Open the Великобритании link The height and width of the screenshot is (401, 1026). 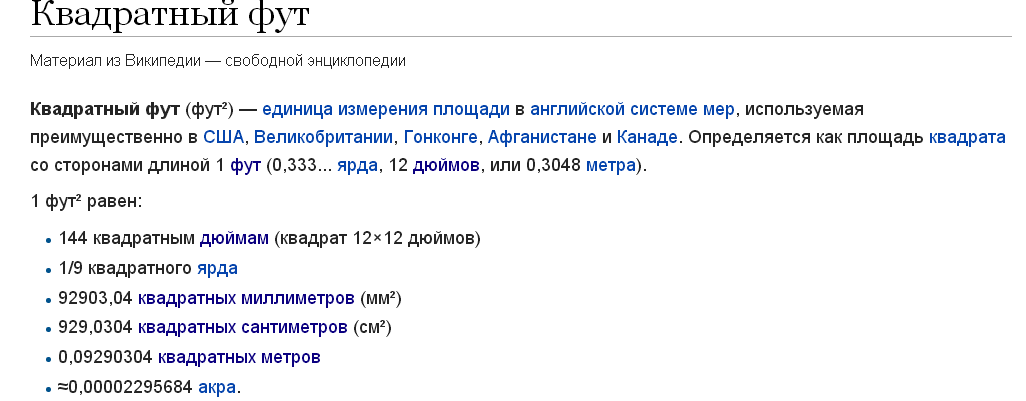point(323,137)
